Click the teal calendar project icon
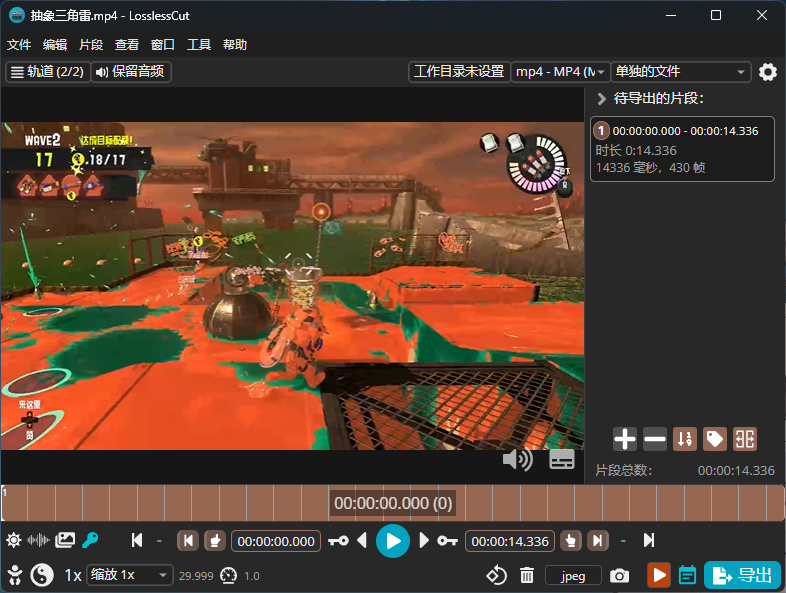The height and width of the screenshot is (593, 786). pos(687,575)
